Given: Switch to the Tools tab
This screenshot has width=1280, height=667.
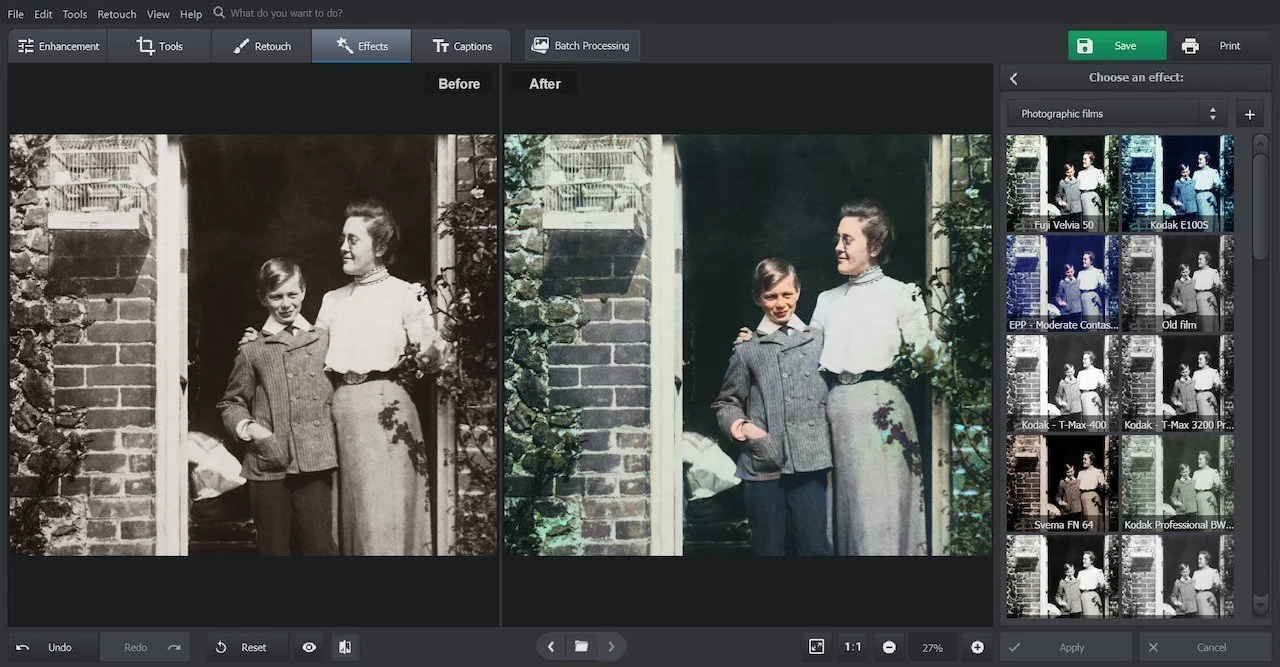Looking at the screenshot, I should 160,46.
